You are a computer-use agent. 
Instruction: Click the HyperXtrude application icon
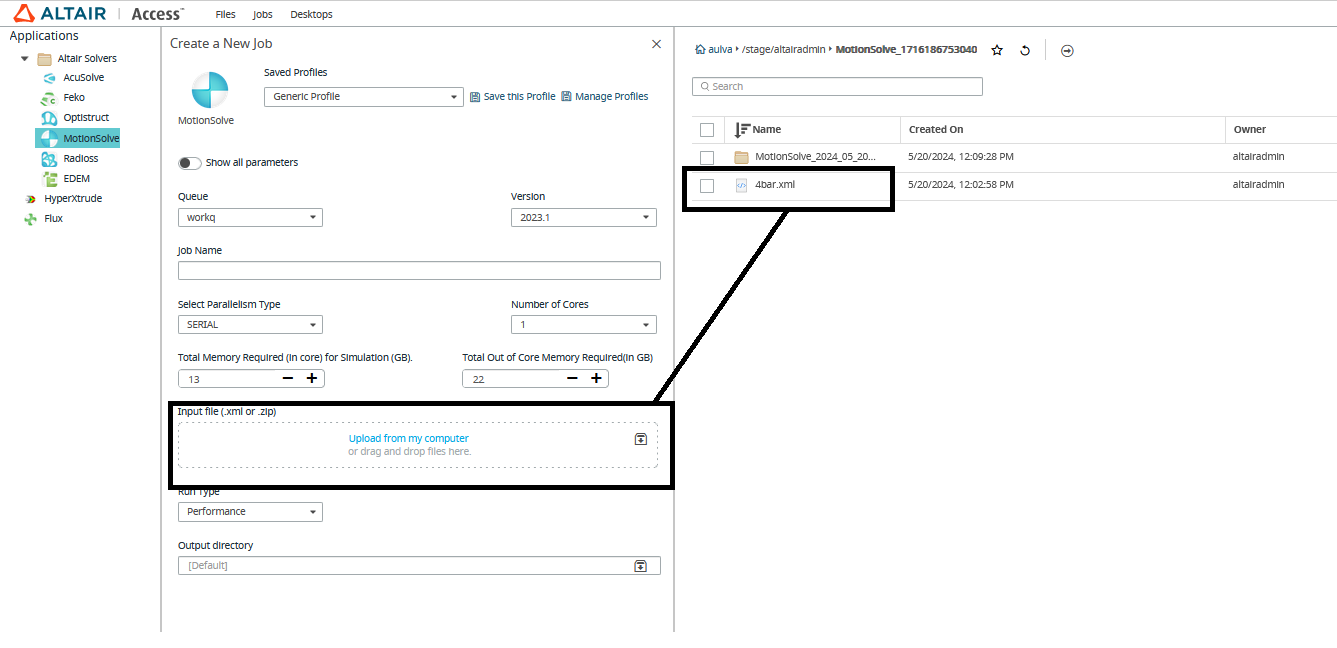coord(30,198)
